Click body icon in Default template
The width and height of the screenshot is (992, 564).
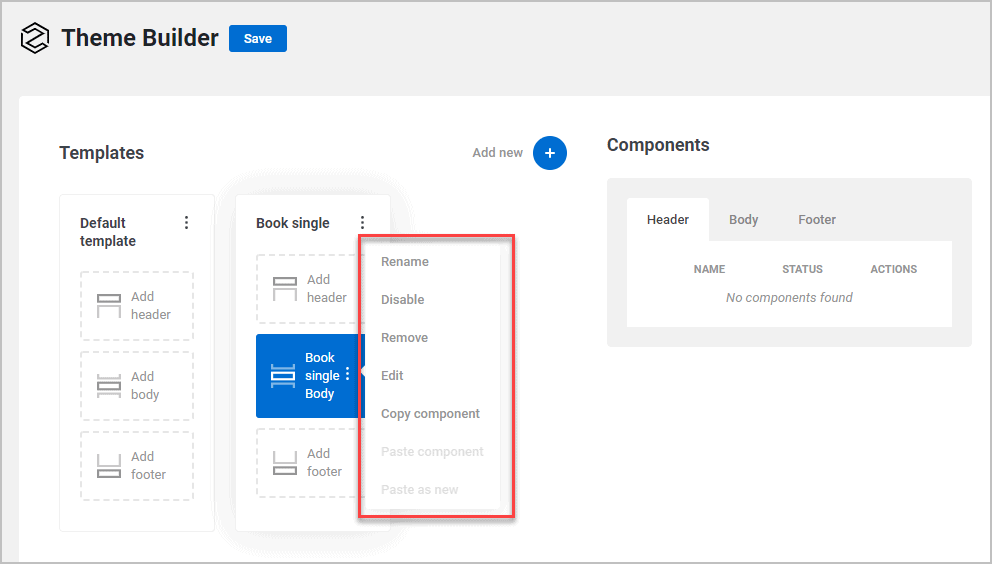pos(109,386)
